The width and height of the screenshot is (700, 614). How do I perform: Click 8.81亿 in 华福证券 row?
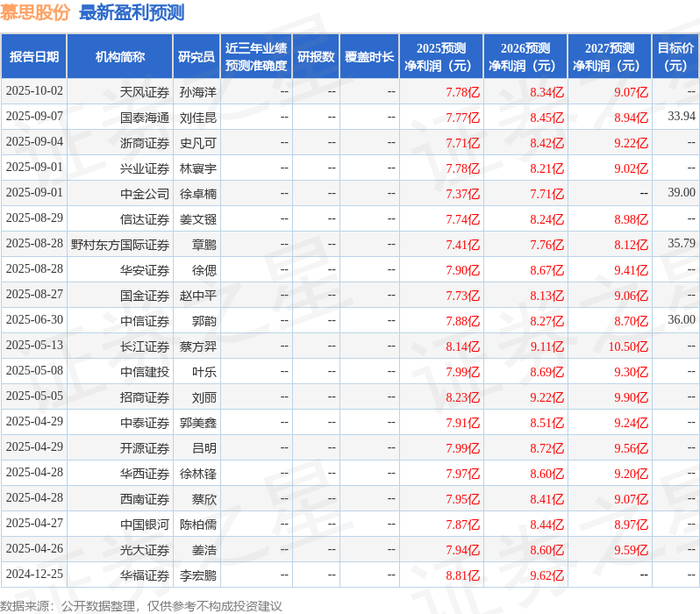click(462, 576)
